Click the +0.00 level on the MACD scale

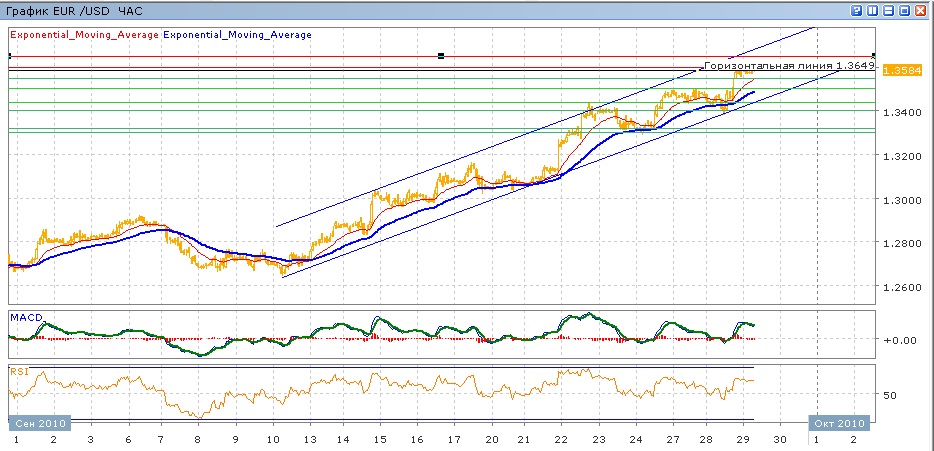pos(898,340)
